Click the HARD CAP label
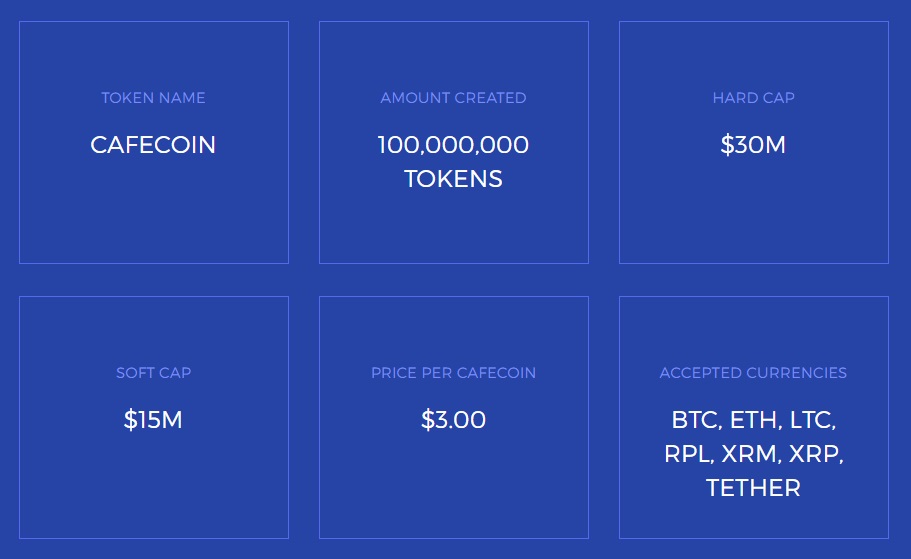911x559 pixels. (754, 98)
